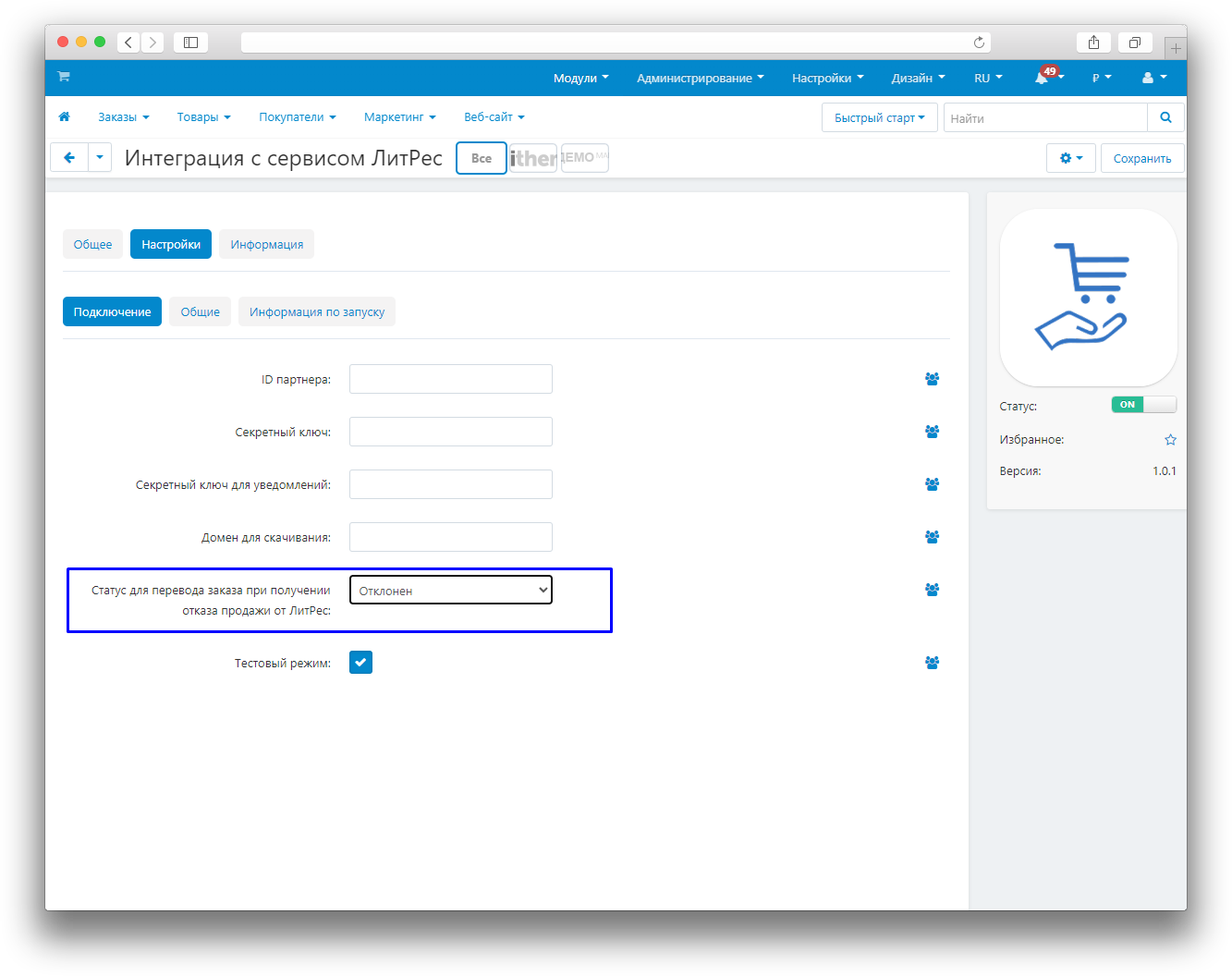Image resolution: width=1232 pixels, height=976 pixels.
Task: Open the Покупатели menu
Action: pyautogui.click(x=297, y=117)
